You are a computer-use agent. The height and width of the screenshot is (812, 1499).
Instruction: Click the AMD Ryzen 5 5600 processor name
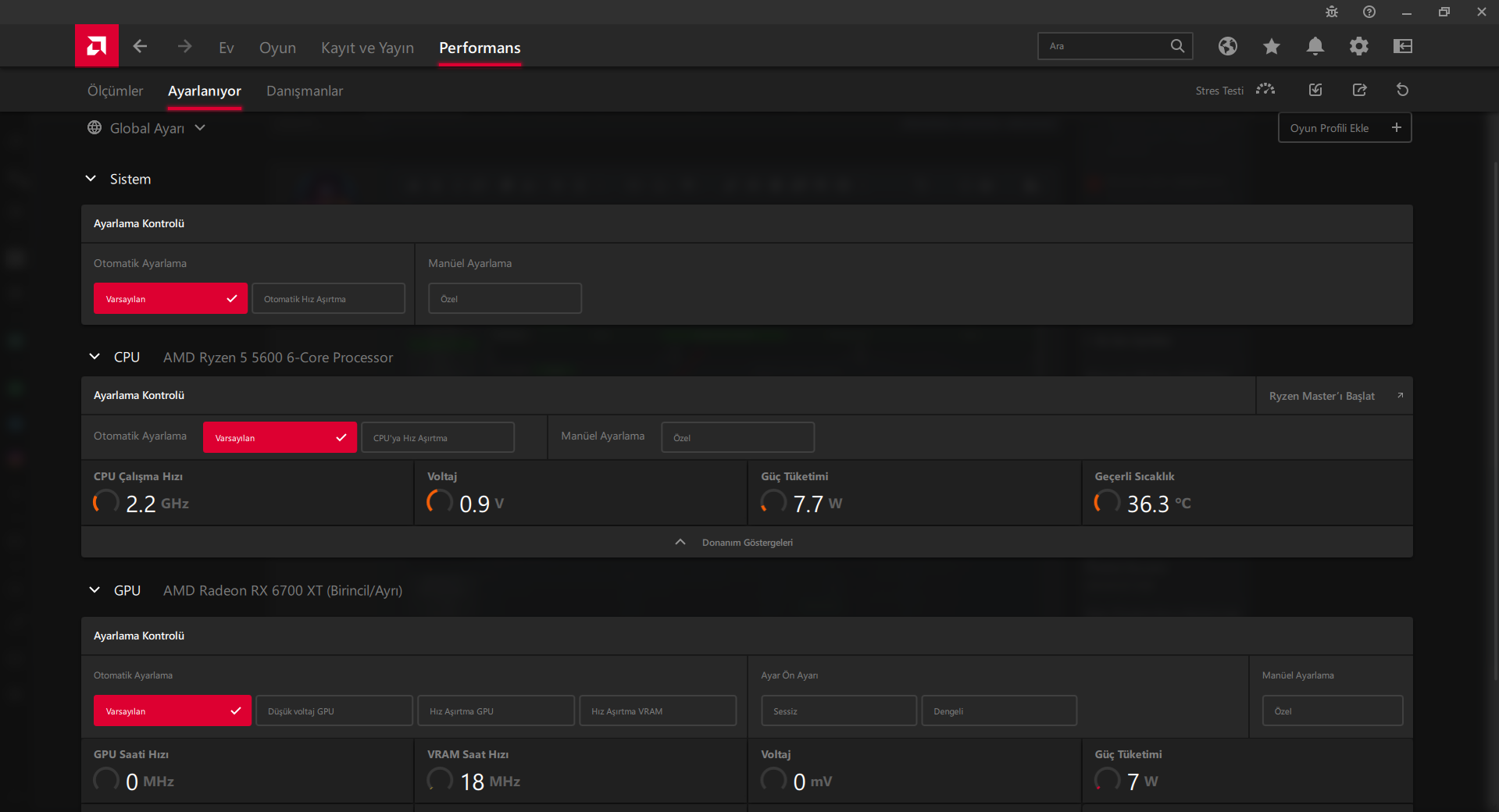pyautogui.click(x=278, y=358)
